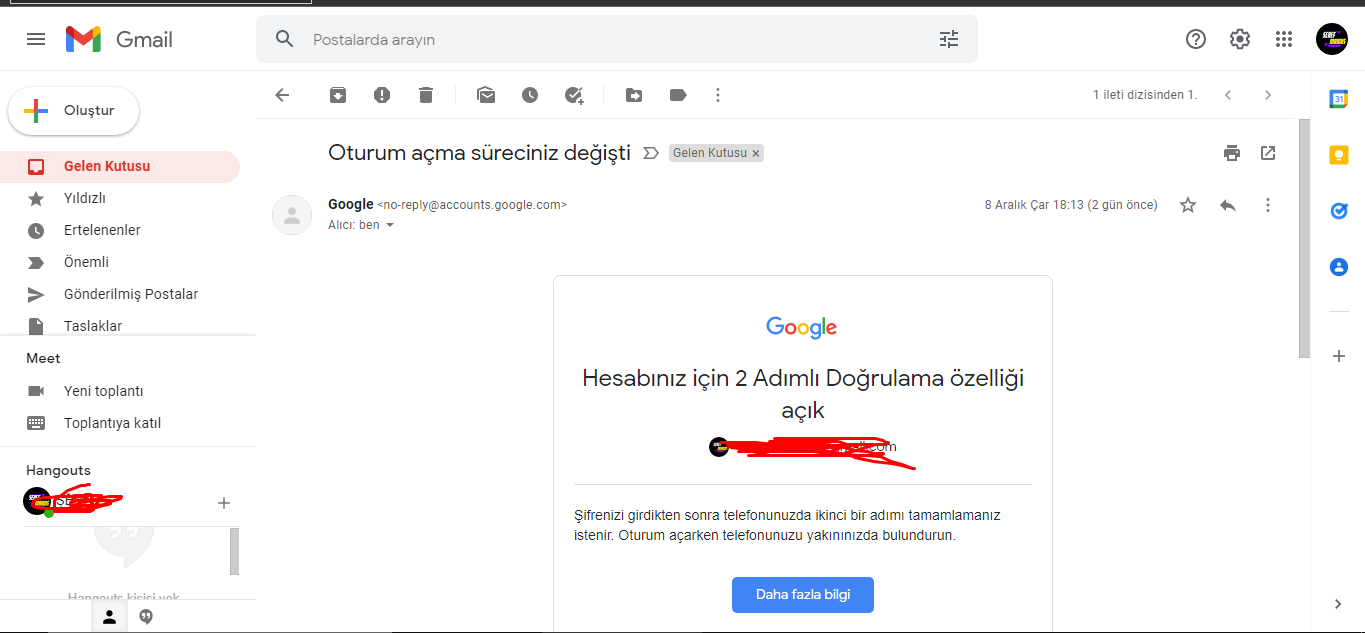The height and width of the screenshot is (633, 1365).
Task: Open the main menu hamburger icon
Action: tap(36, 39)
